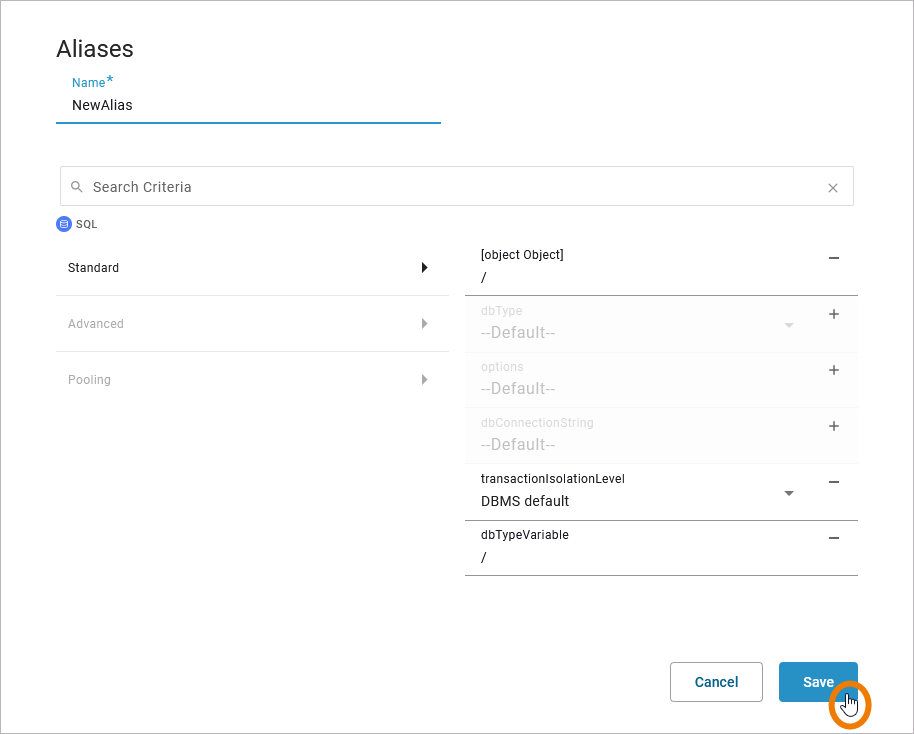Select the Pooling category

point(90,380)
